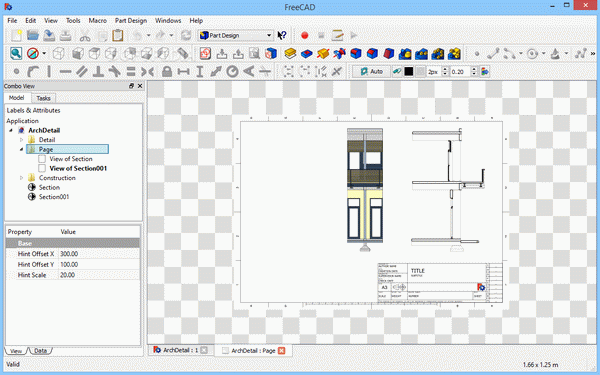Open the Part Design workbench dropdown
Image resolution: width=600 pixels, height=375 pixels.
pyautogui.click(x=236, y=35)
